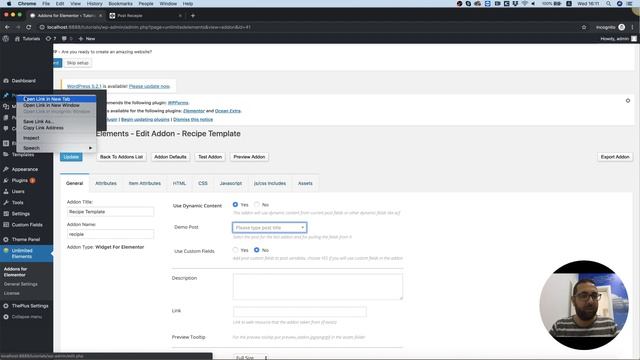Follow the Dismiss this notice link
Viewport: 640px width, 360px height.
(x=193, y=120)
